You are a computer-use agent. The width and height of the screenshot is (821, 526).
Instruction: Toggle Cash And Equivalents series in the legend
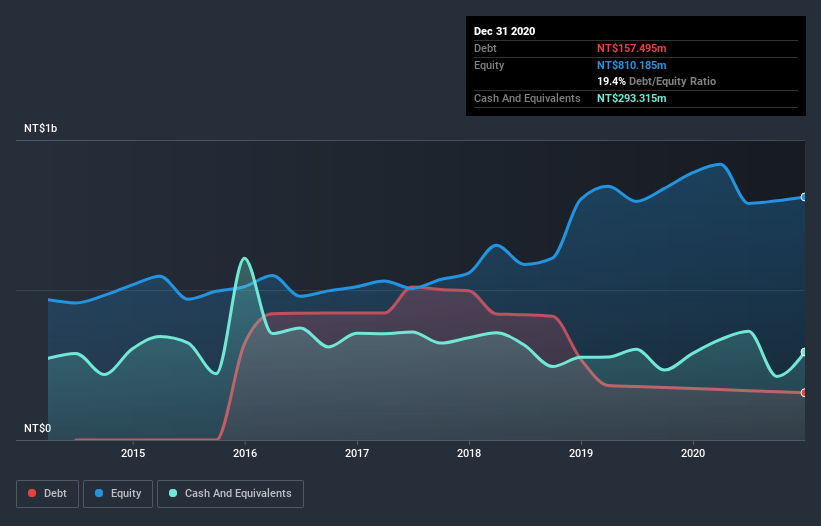click(230, 494)
